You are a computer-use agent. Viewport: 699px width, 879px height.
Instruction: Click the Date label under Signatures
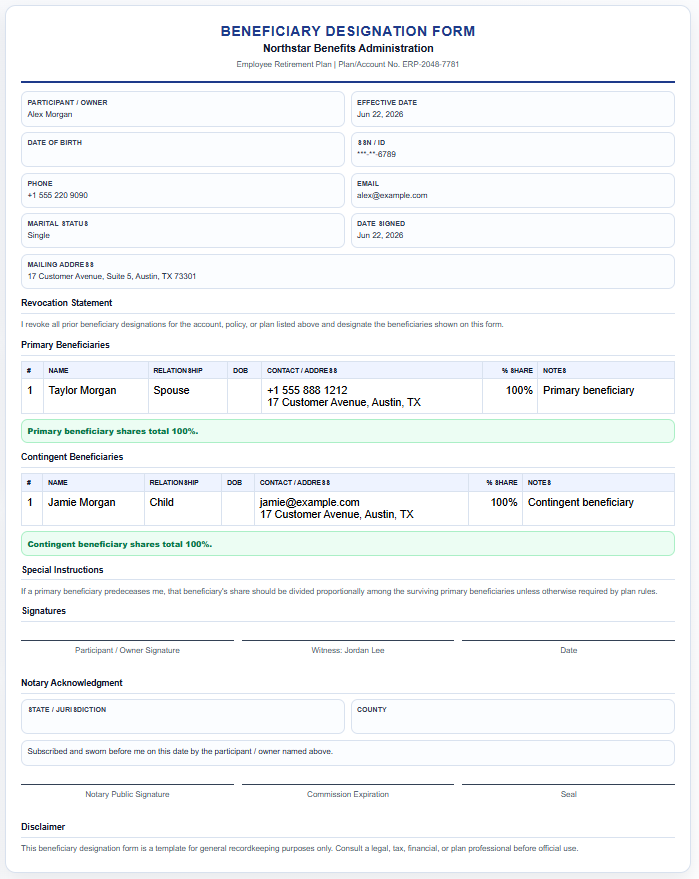tap(568, 650)
